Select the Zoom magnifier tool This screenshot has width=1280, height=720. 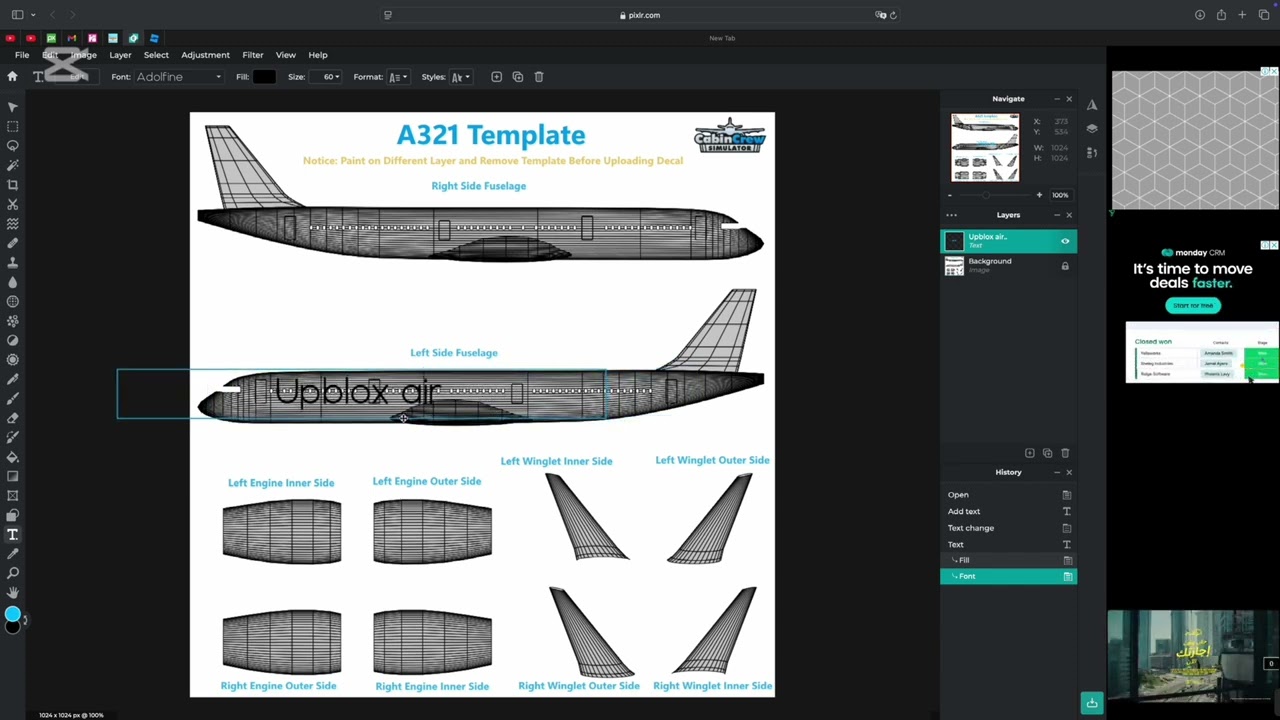13,573
